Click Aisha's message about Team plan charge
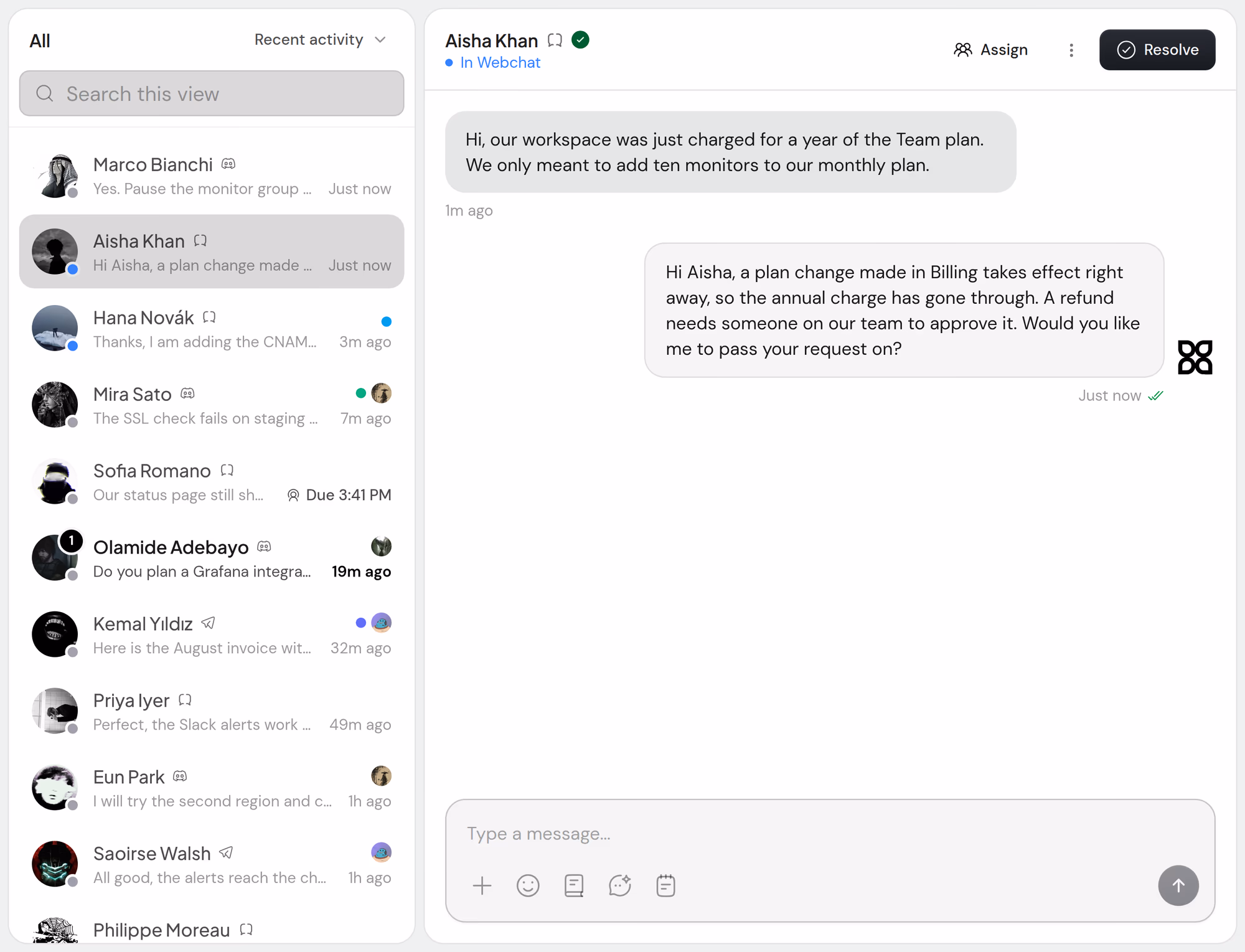This screenshot has width=1245, height=952. click(730, 152)
